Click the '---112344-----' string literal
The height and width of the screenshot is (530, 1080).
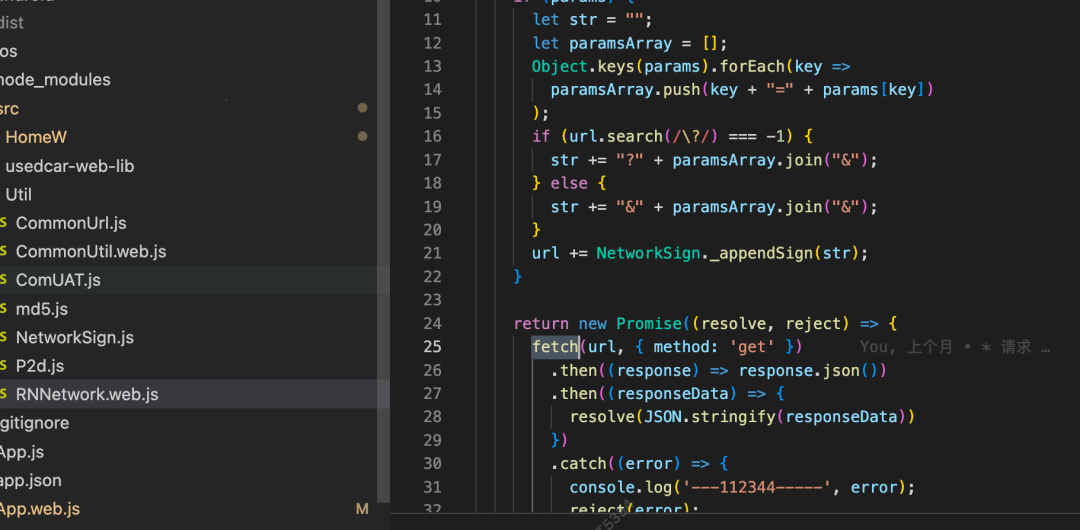tap(756, 487)
